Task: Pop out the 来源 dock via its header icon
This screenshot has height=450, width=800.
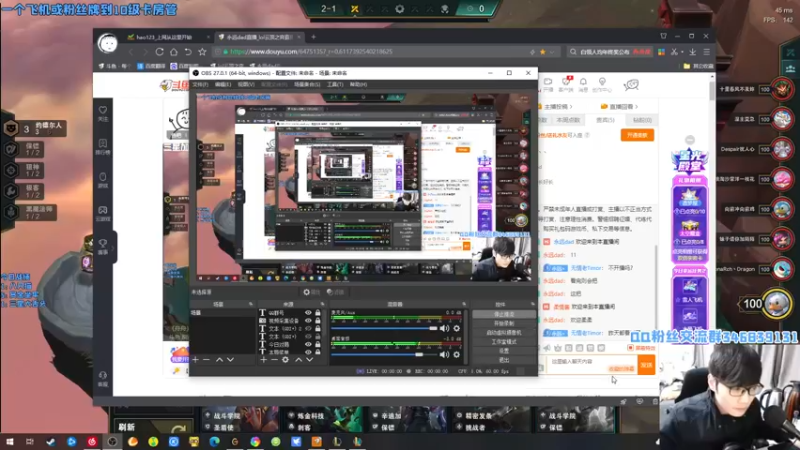Action: click(322, 305)
